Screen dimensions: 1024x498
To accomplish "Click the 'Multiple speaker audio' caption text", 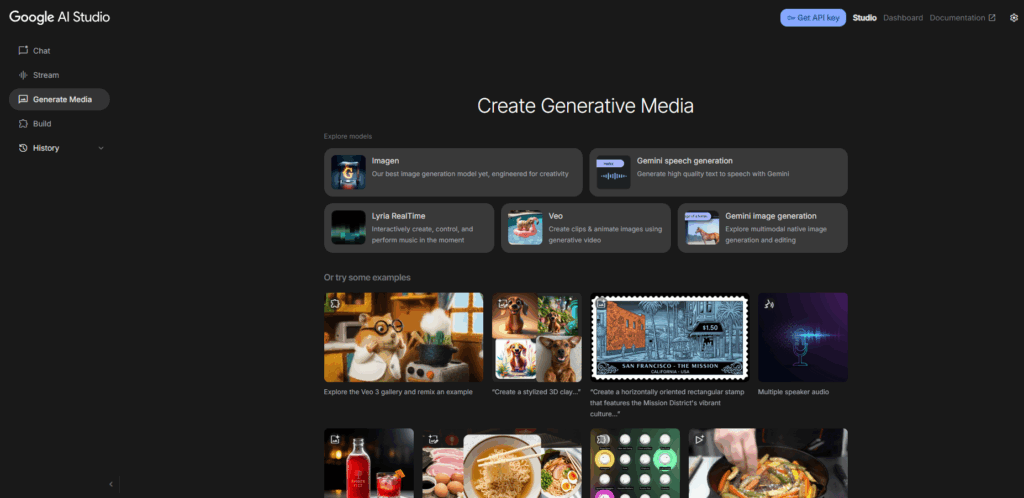I will click(793, 392).
